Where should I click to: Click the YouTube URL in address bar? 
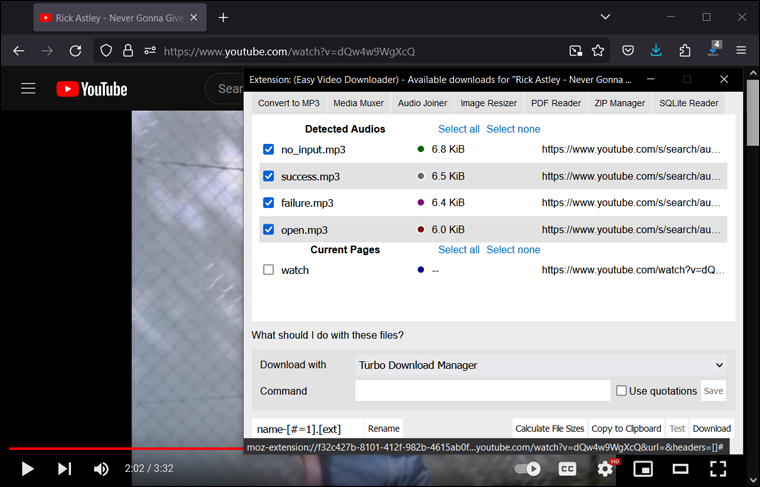click(289, 51)
